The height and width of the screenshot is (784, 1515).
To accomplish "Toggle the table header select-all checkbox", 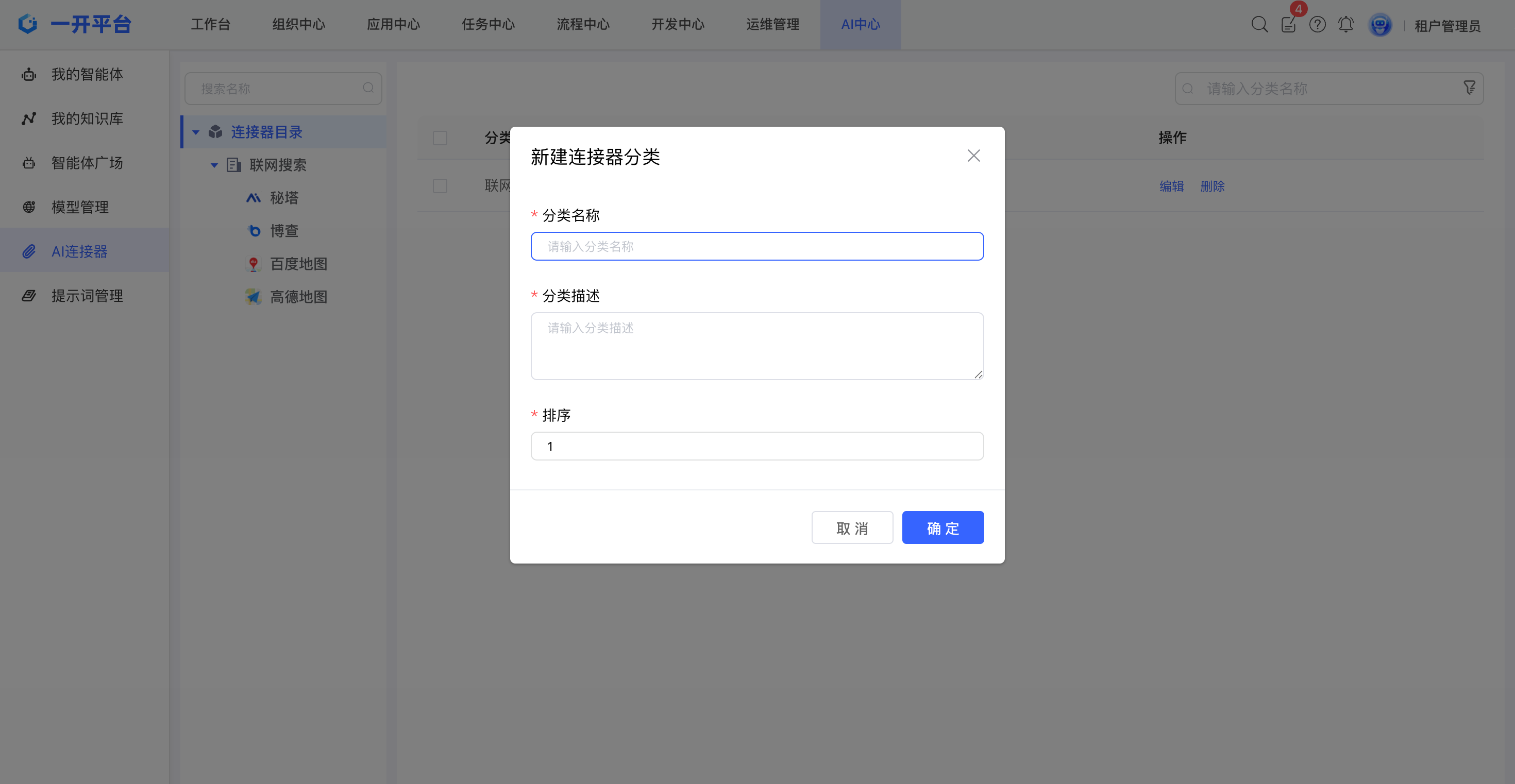I will (x=440, y=138).
